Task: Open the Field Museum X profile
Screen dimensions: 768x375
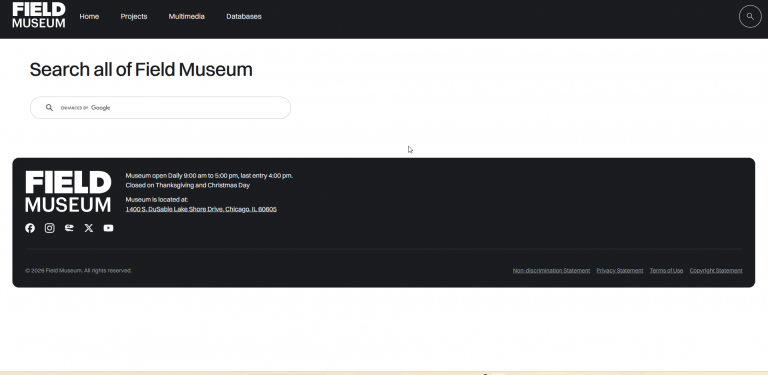Action: (x=89, y=228)
